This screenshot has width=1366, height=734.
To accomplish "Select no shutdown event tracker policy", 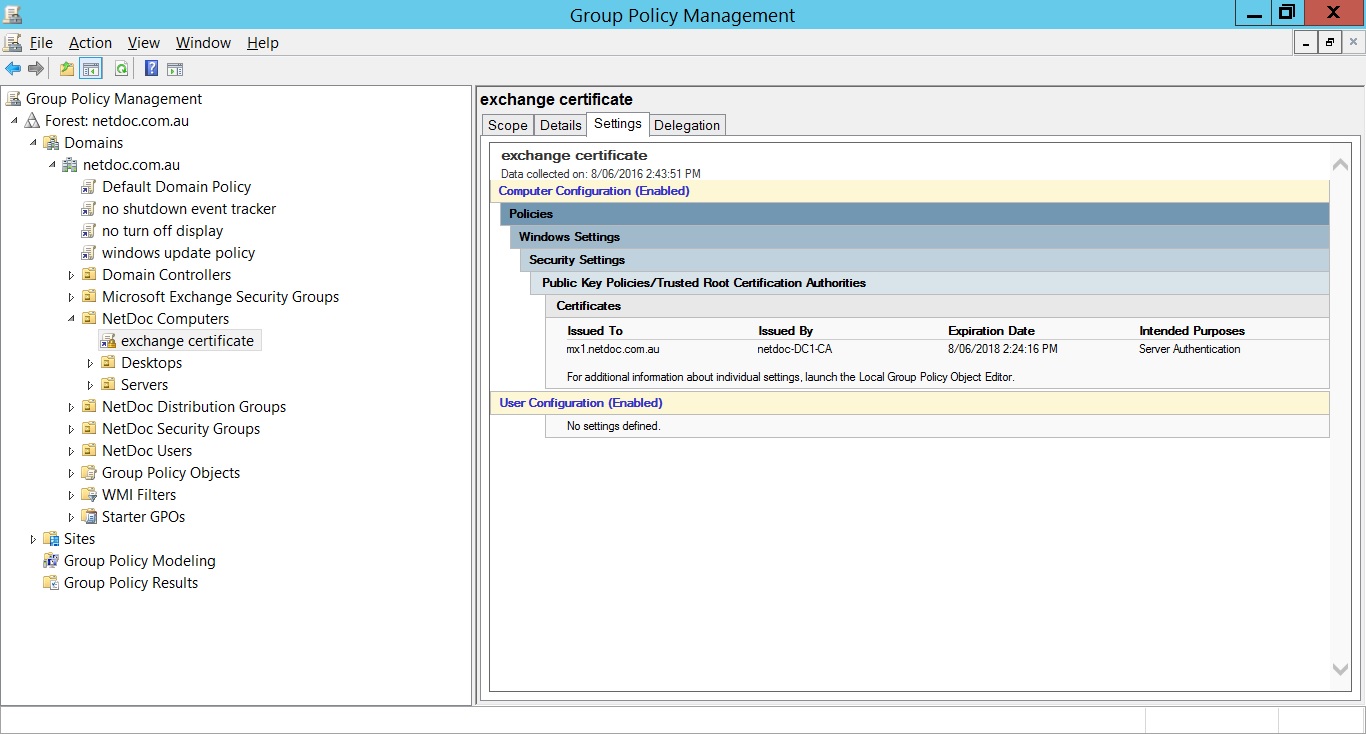I will (x=189, y=209).
